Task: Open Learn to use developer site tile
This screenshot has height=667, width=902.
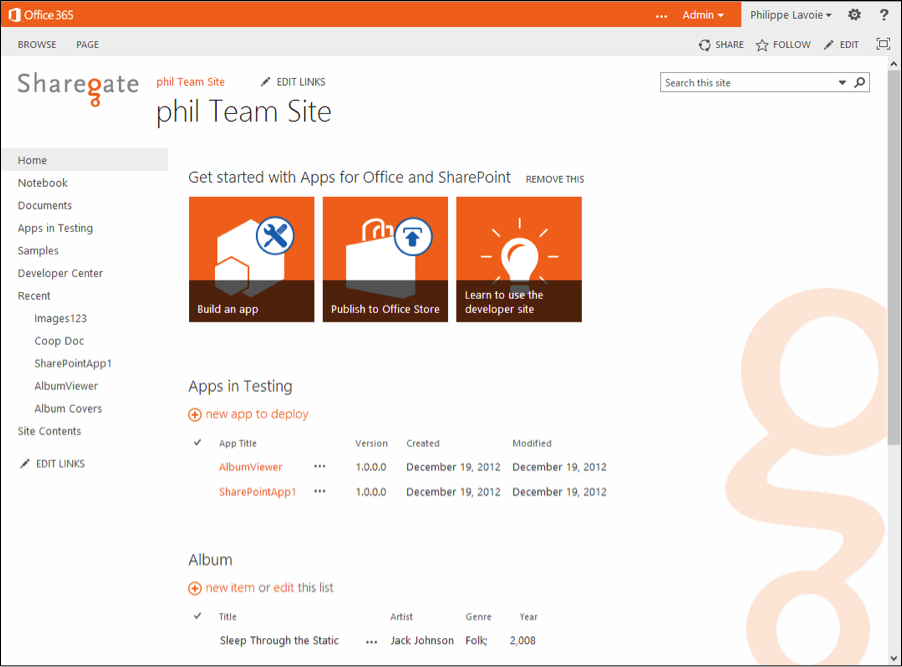Action: (x=519, y=260)
